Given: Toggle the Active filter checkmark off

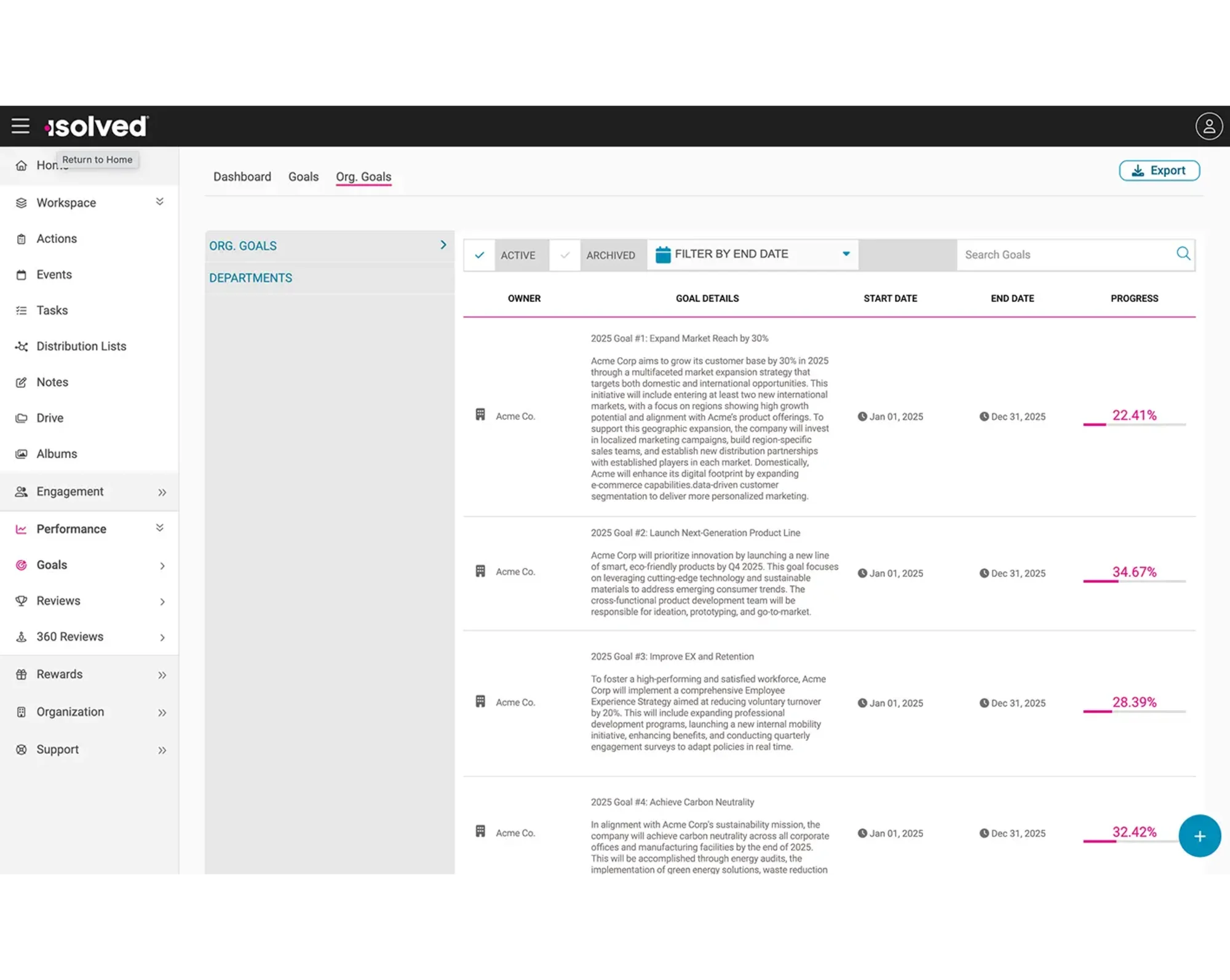Looking at the screenshot, I should point(480,255).
